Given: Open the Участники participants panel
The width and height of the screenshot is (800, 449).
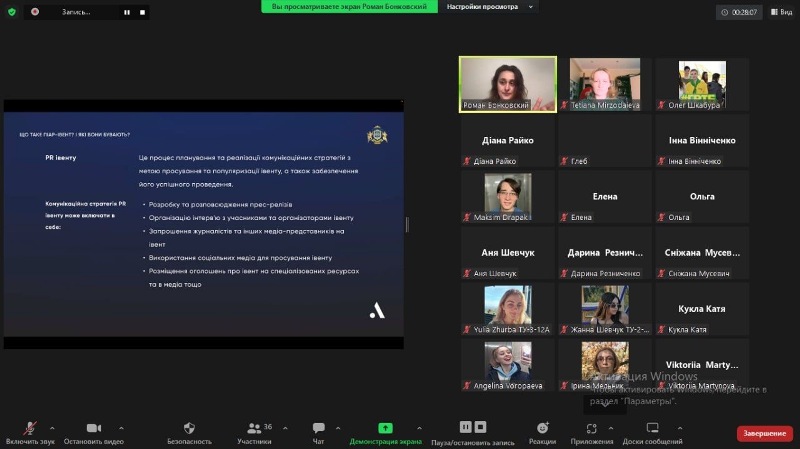Looking at the screenshot, I should tap(255, 433).
